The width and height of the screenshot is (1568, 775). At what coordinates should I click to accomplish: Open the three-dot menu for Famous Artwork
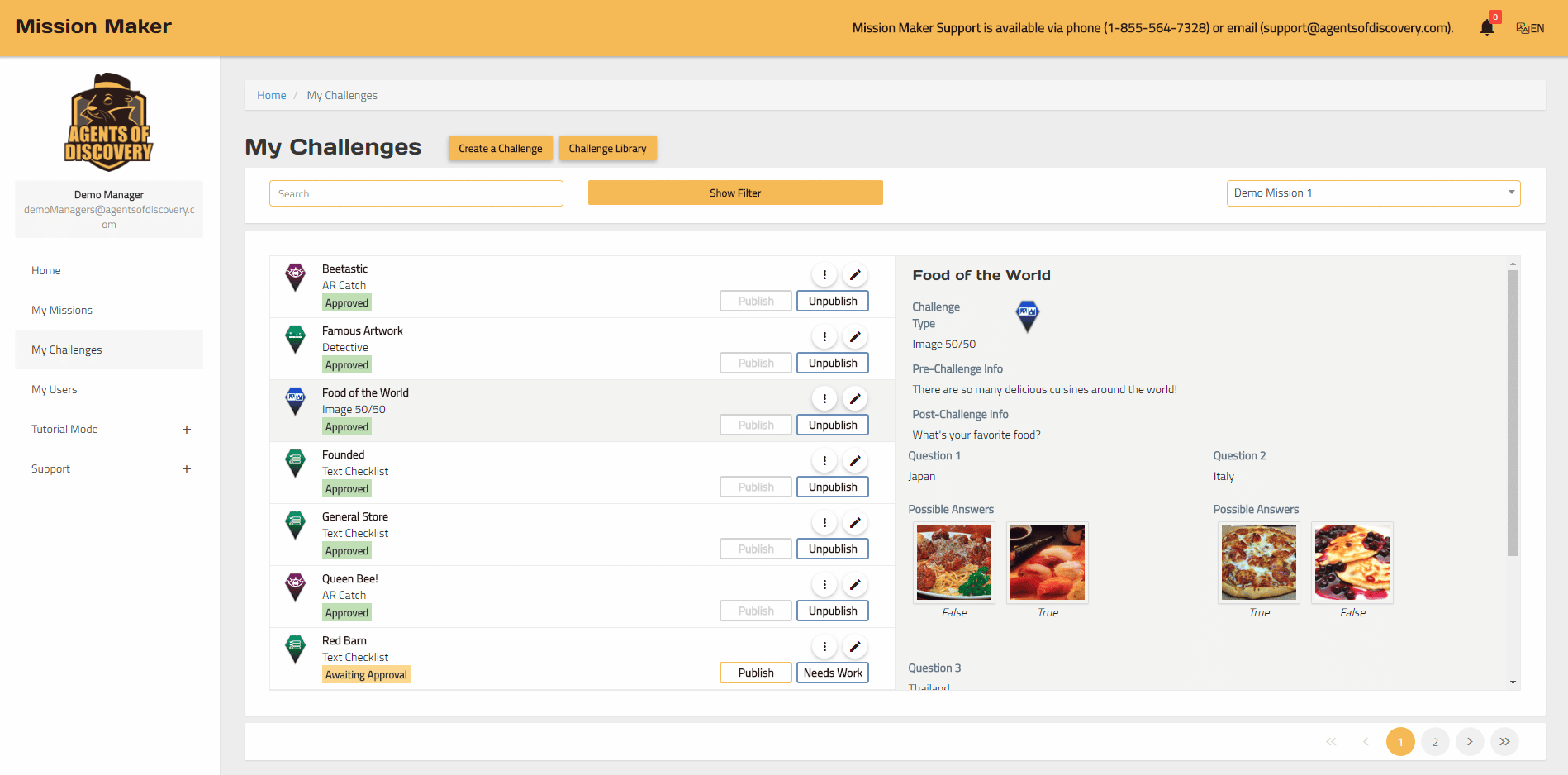point(824,337)
